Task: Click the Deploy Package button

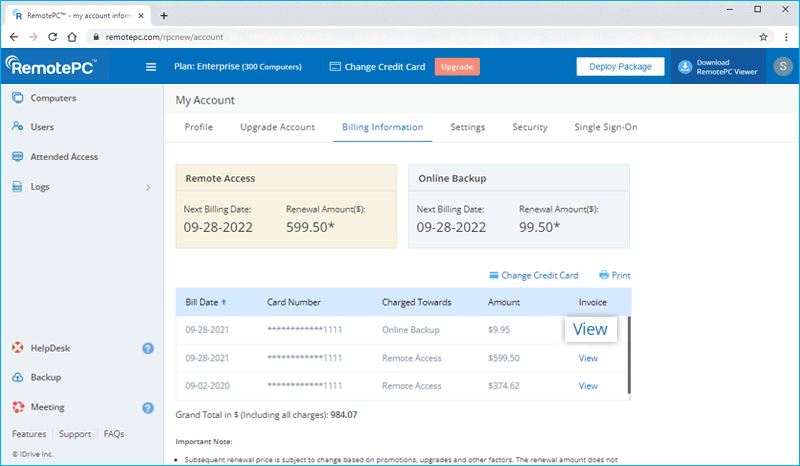Action: tap(620, 66)
